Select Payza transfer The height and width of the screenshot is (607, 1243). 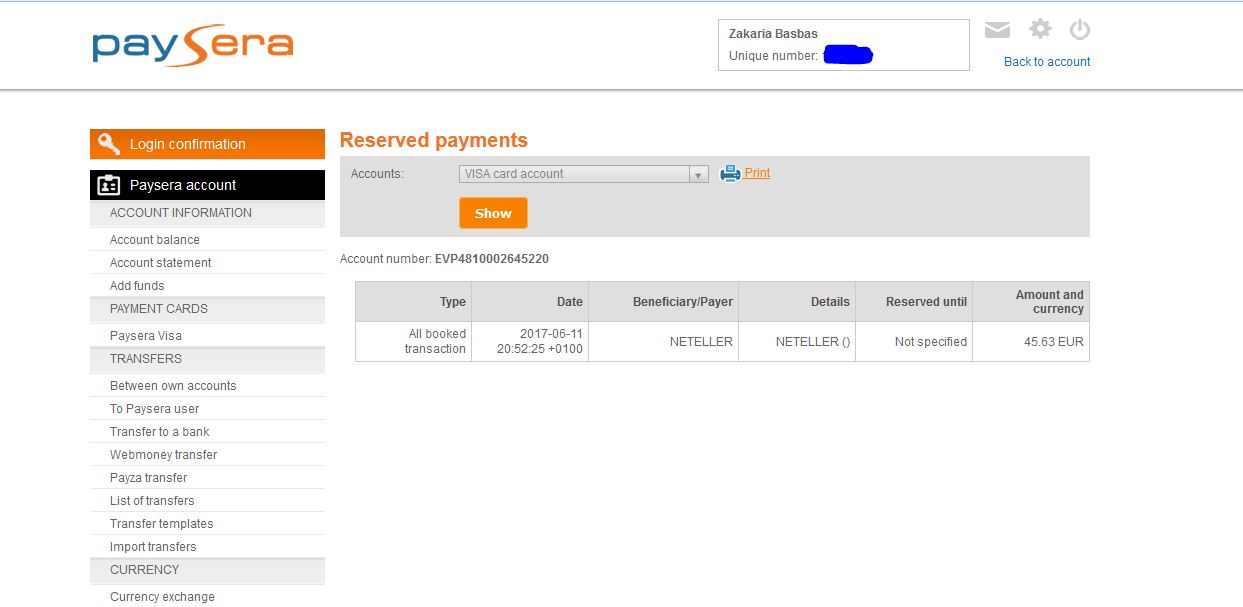pos(149,478)
